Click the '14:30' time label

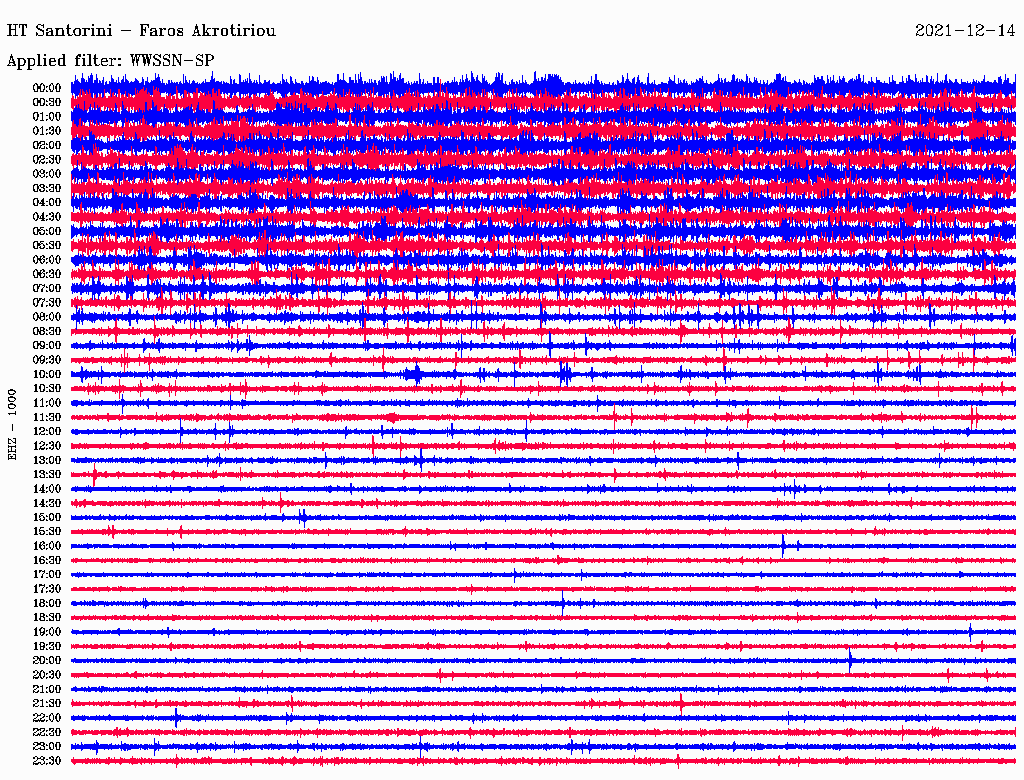[47, 503]
